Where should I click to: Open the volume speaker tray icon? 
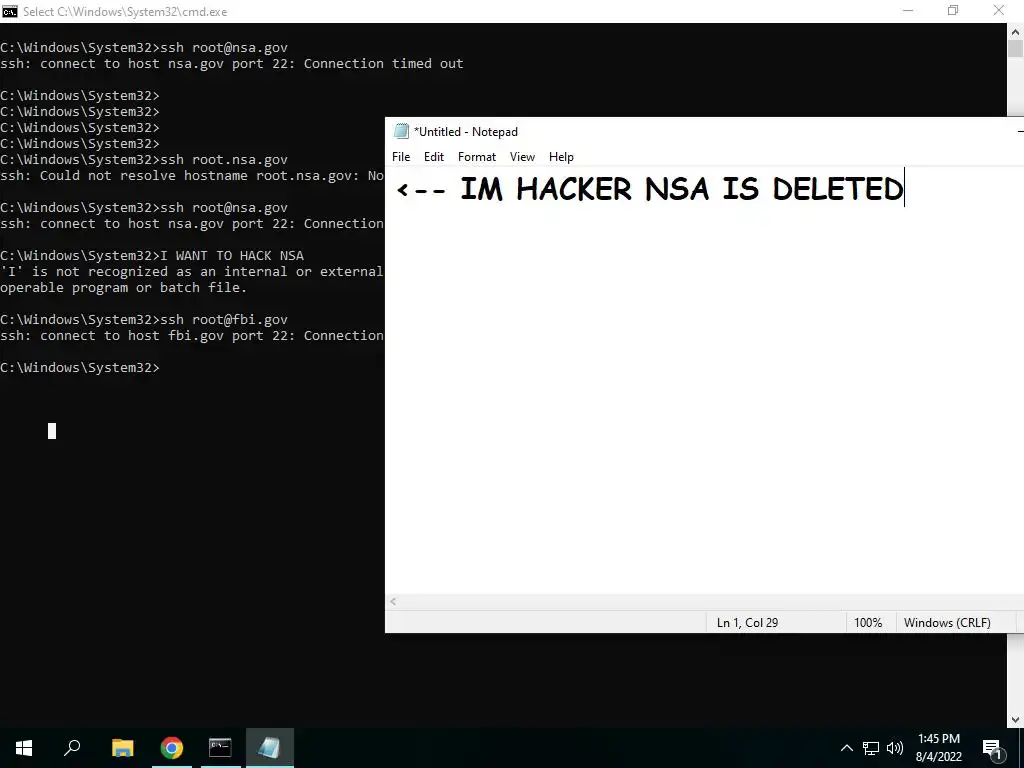pos(895,748)
